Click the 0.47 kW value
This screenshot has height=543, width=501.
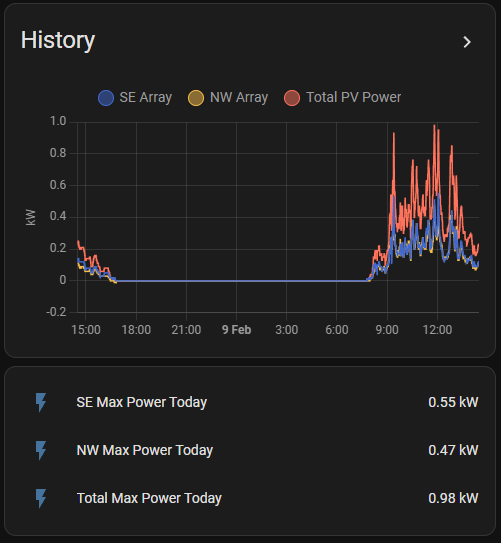pos(453,450)
